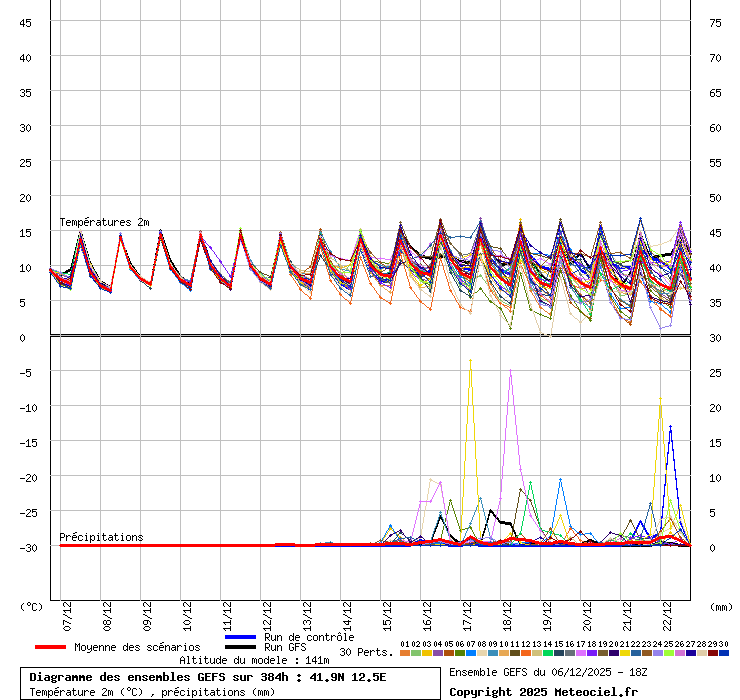Select the yellow perturbation 03 swatch

(426, 653)
